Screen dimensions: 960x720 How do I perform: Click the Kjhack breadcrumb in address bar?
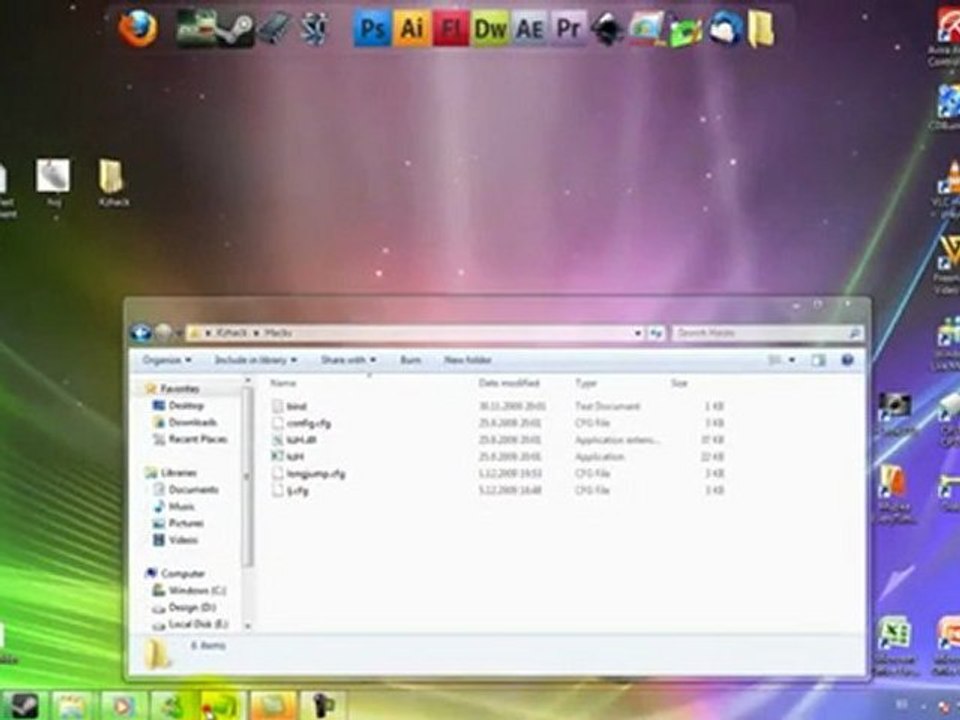click(231, 333)
